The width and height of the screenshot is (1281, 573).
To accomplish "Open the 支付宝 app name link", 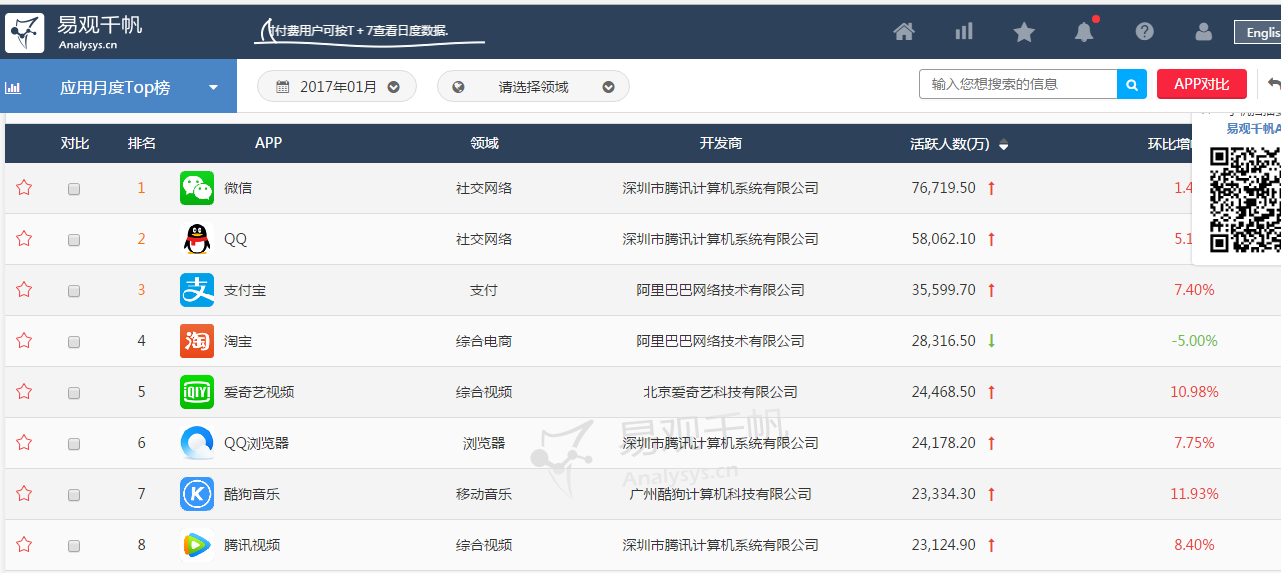I will 245,290.
